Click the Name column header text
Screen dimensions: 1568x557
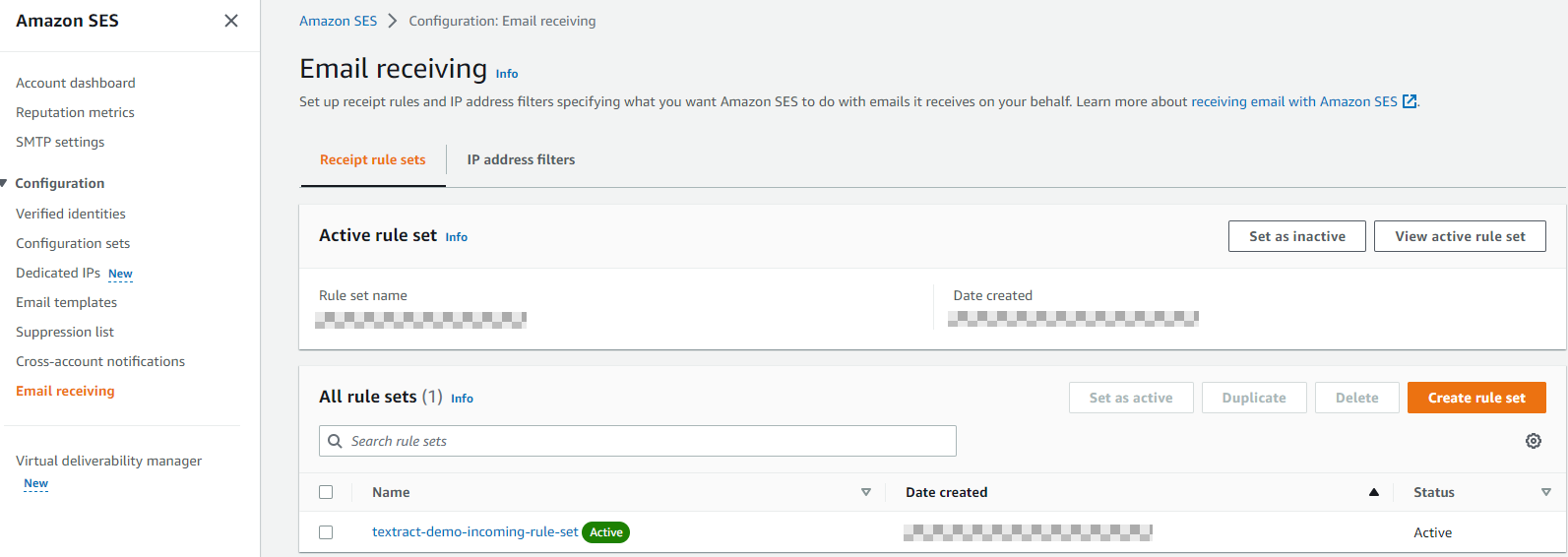click(x=391, y=492)
